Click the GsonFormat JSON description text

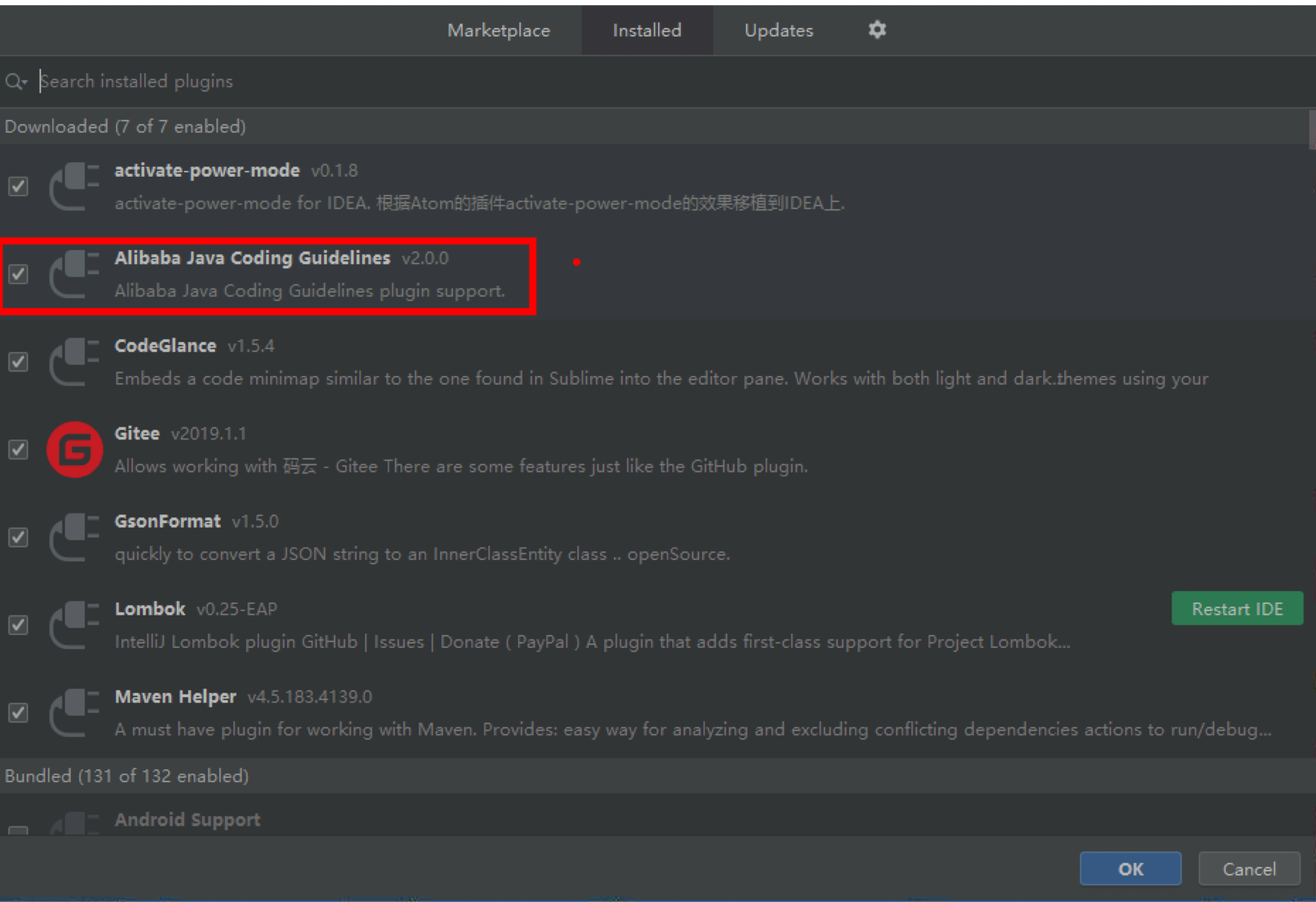pos(422,554)
